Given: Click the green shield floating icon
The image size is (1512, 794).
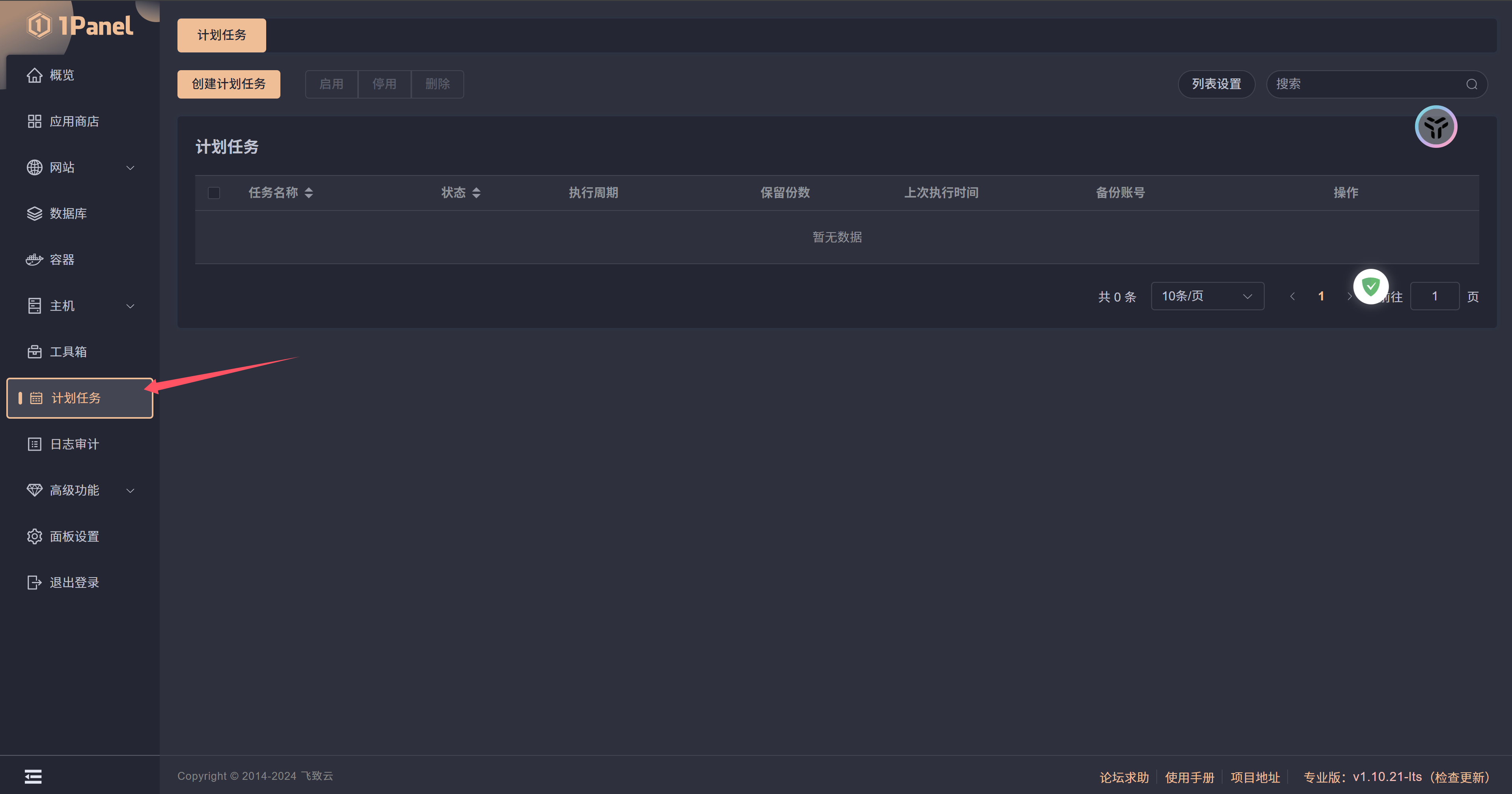Looking at the screenshot, I should [x=1370, y=286].
